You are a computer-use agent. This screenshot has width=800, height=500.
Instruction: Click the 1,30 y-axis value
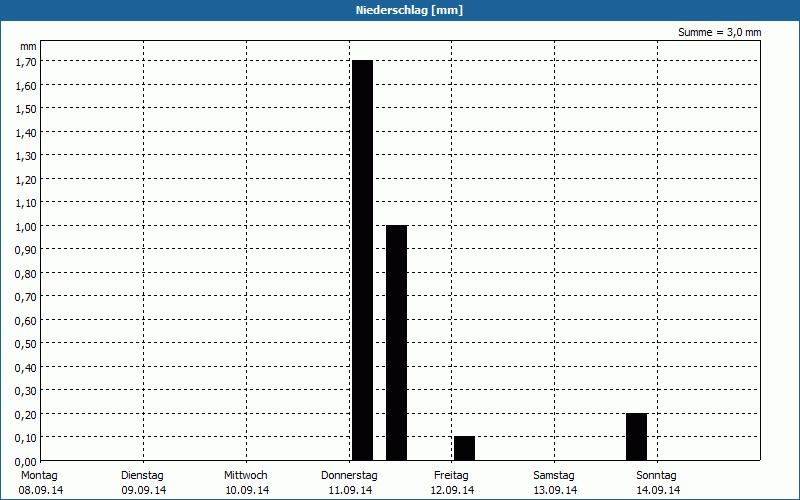(x=26, y=156)
